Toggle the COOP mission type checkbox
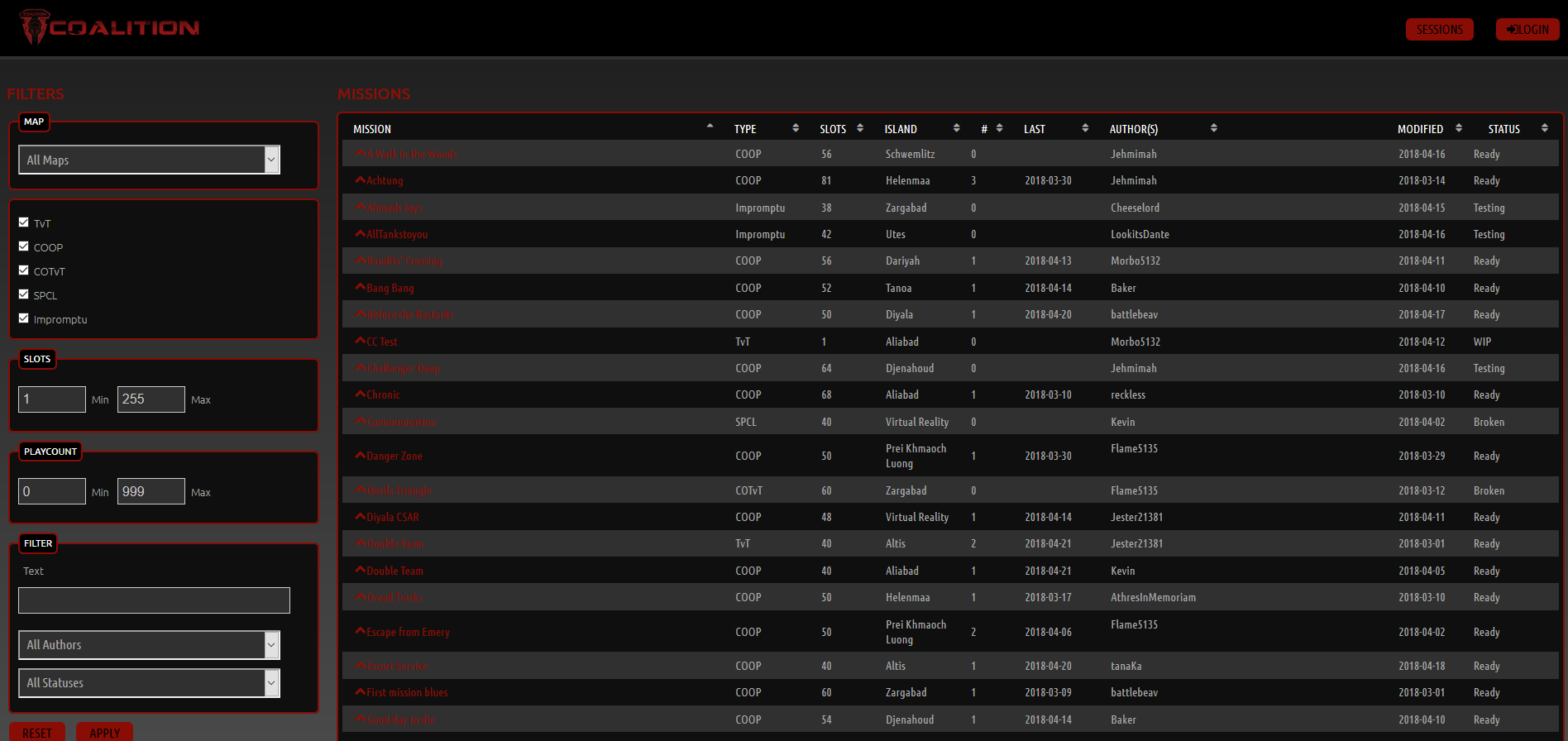The width and height of the screenshot is (1568, 741). point(24,246)
